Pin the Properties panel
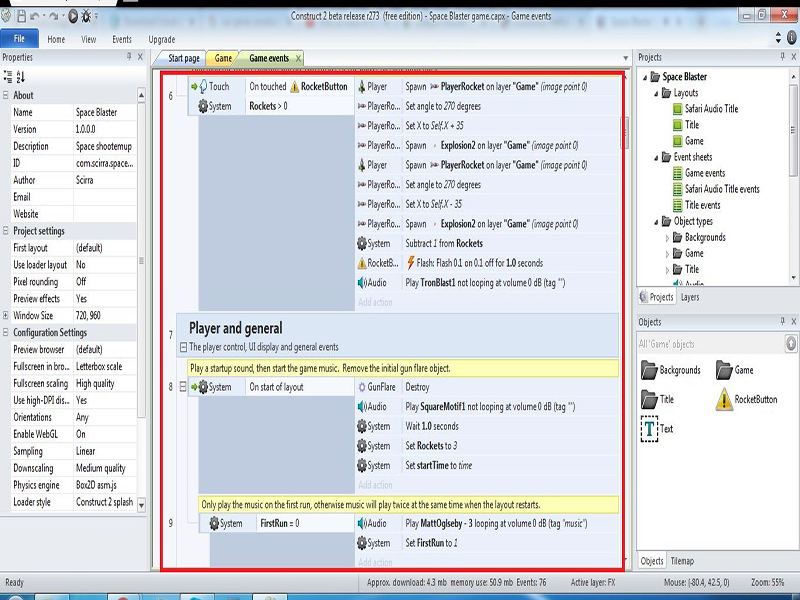Viewport: 800px width, 600px height. coord(129,57)
